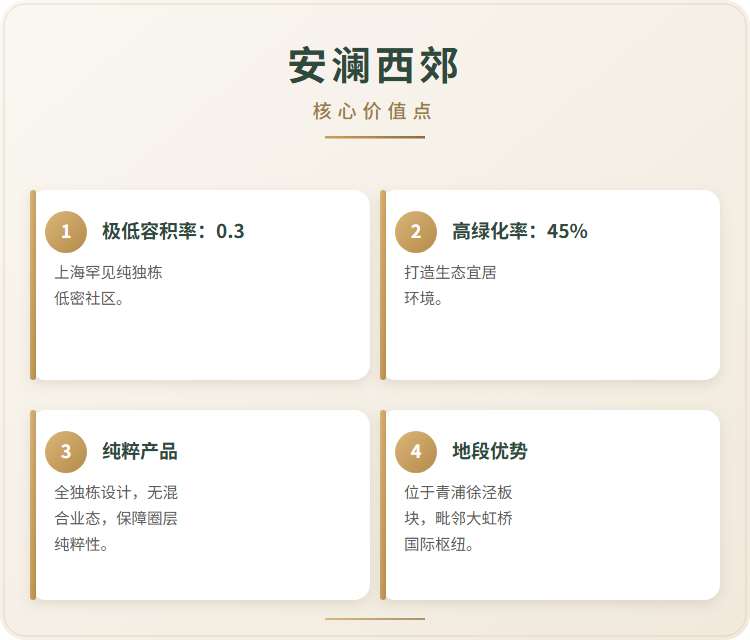Viewport: 750px width, 640px height.
Task: Click the heading 极低容积率：0.3
Action: [173, 232]
